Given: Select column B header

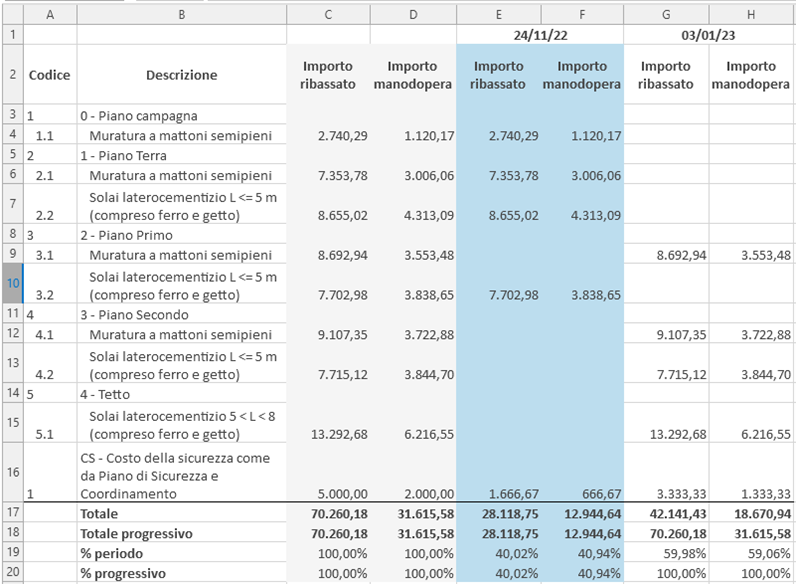Looking at the screenshot, I should pyautogui.click(x=182, y=15).
